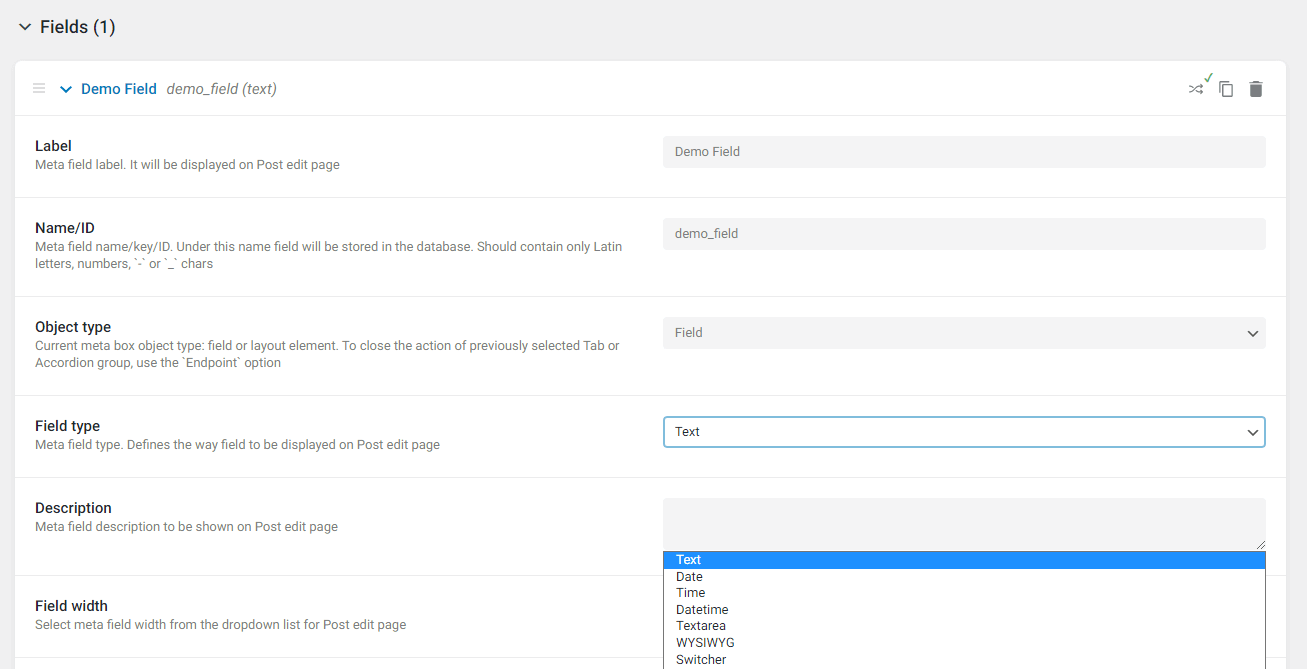1307x669 pixels.
Task: Open the Object type dropdown
Action: (x=964, y=333)
